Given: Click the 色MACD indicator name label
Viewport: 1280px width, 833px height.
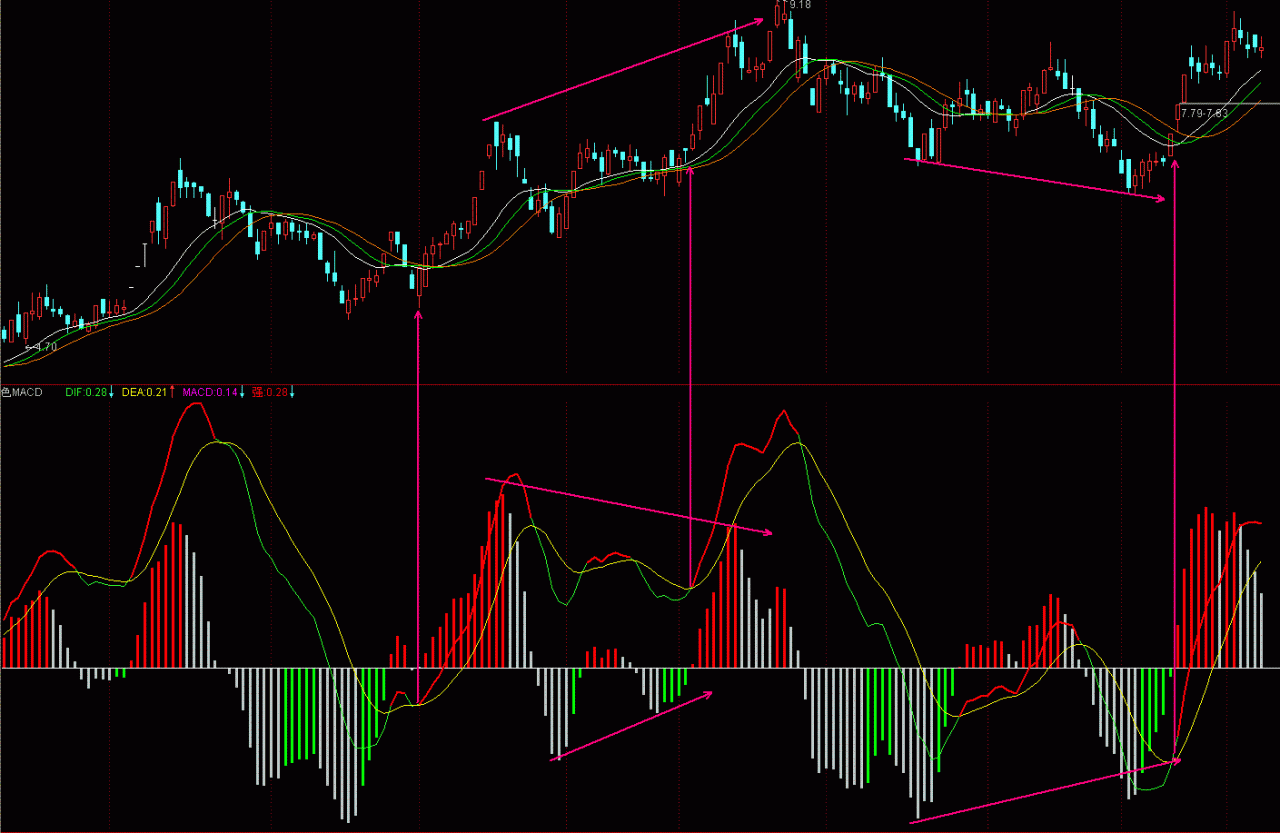Looking at the screenshot, I should point(22,393).
